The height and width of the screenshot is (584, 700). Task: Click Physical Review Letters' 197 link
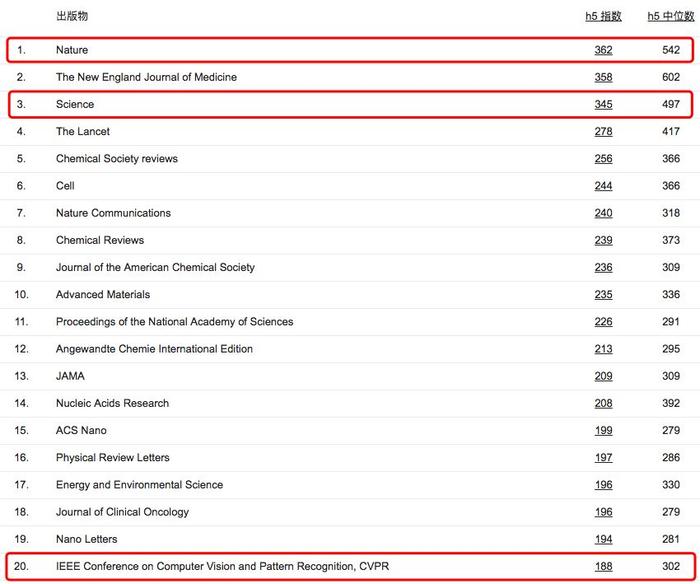(x=603, y=458)
